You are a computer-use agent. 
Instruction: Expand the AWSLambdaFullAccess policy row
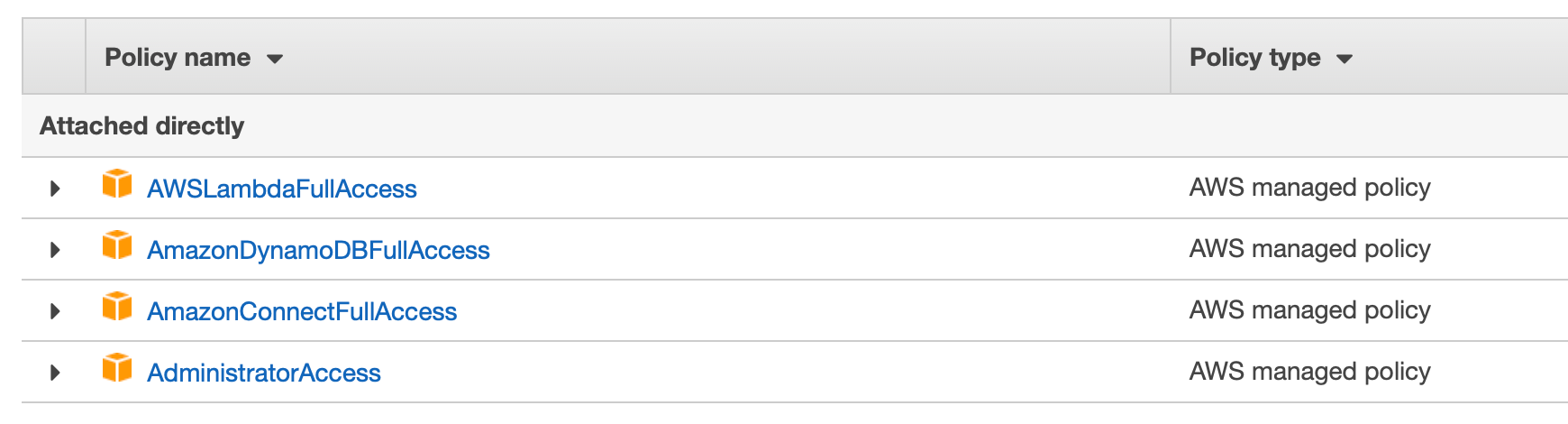(55, 189)
